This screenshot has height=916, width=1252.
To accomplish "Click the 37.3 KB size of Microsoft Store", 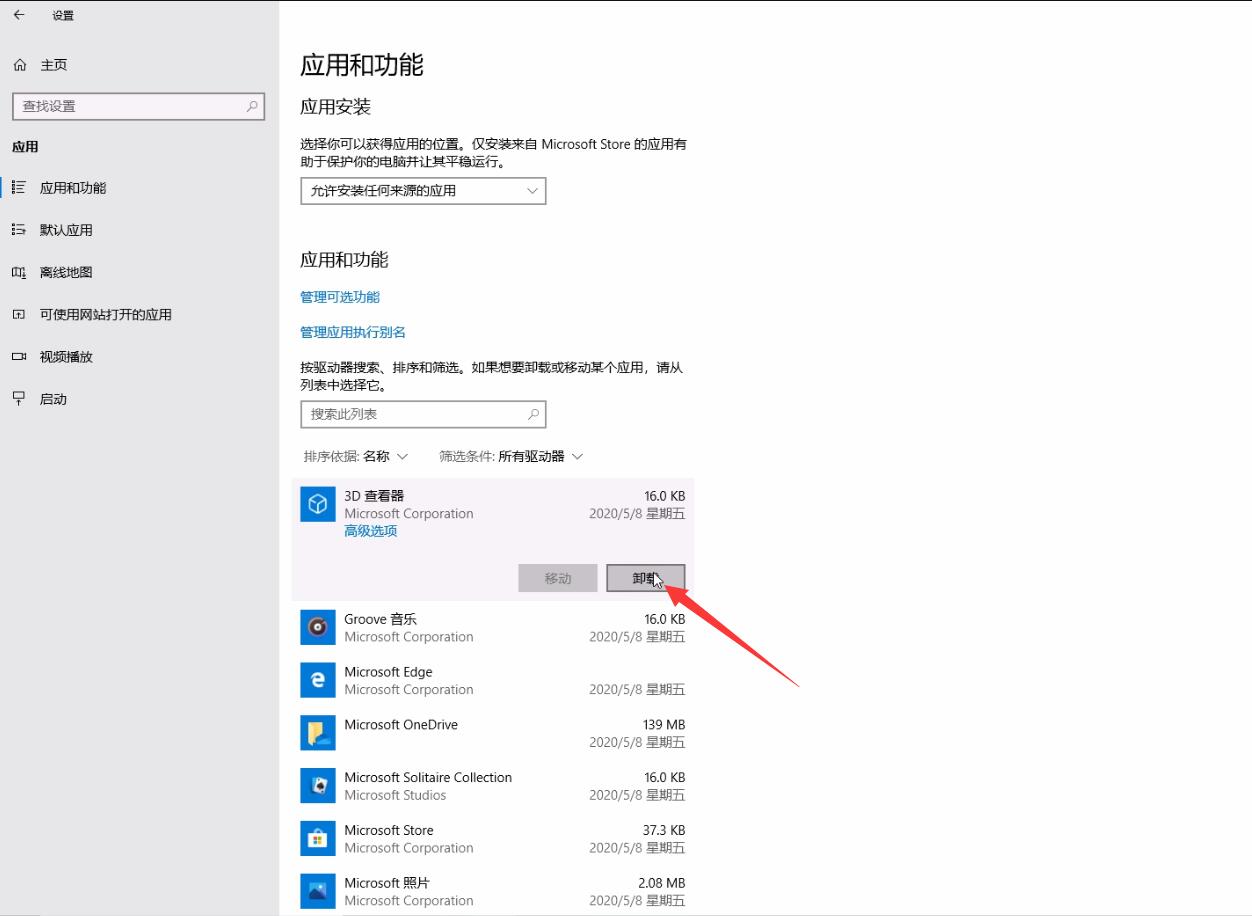I will click(664, 830).
